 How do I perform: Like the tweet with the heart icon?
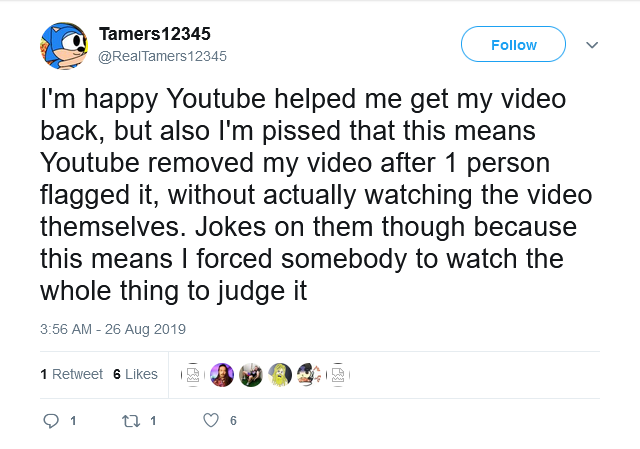tap(210, 421)
